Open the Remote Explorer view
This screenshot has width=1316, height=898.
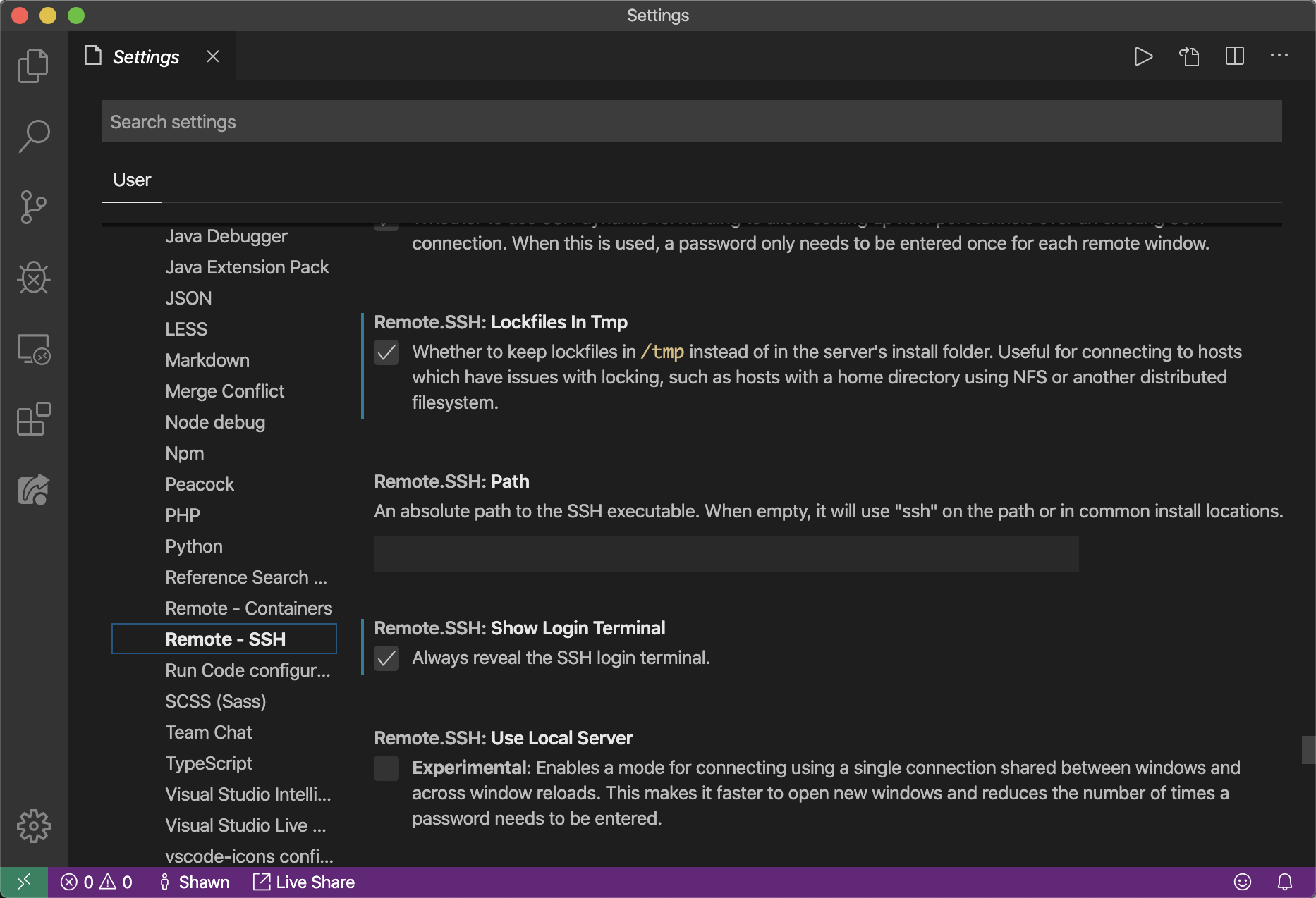click(x=33, y=349)
